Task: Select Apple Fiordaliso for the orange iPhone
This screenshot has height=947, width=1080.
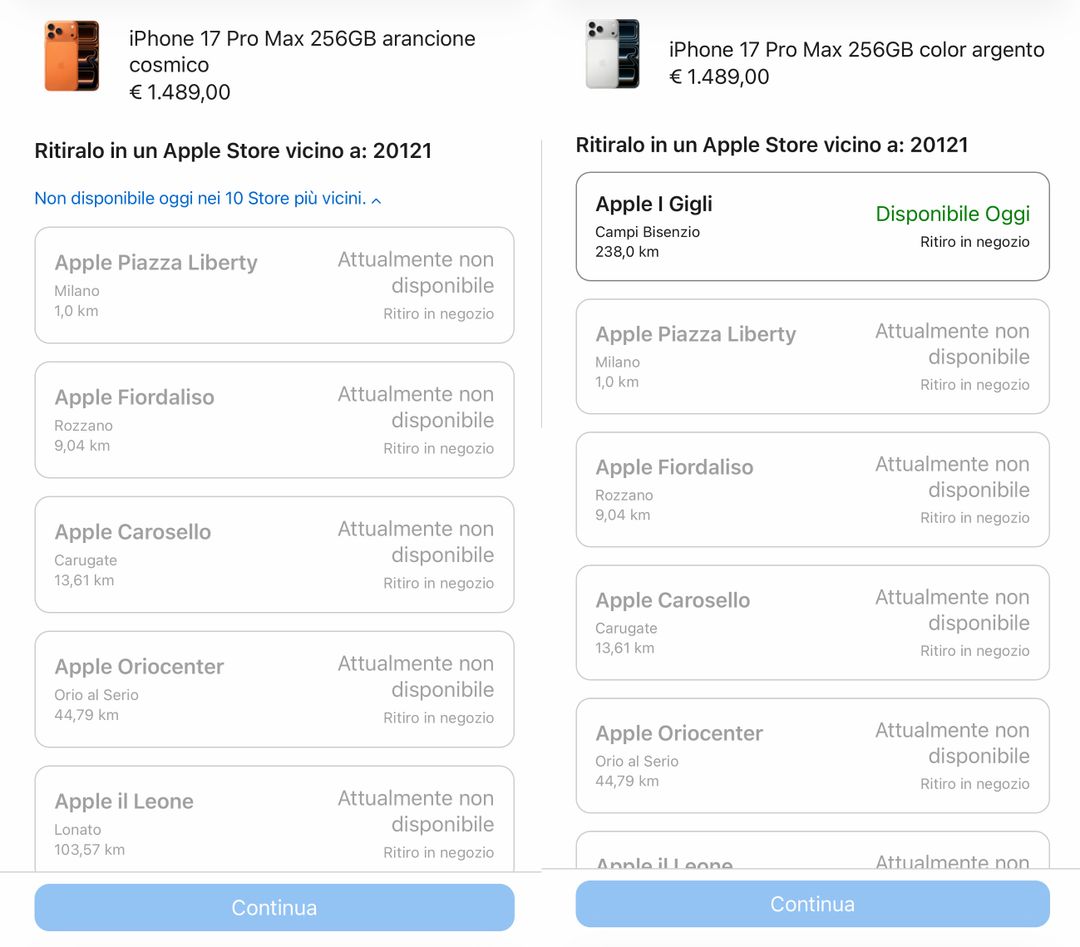Action: pyautogui.click(x=274, y=420)
